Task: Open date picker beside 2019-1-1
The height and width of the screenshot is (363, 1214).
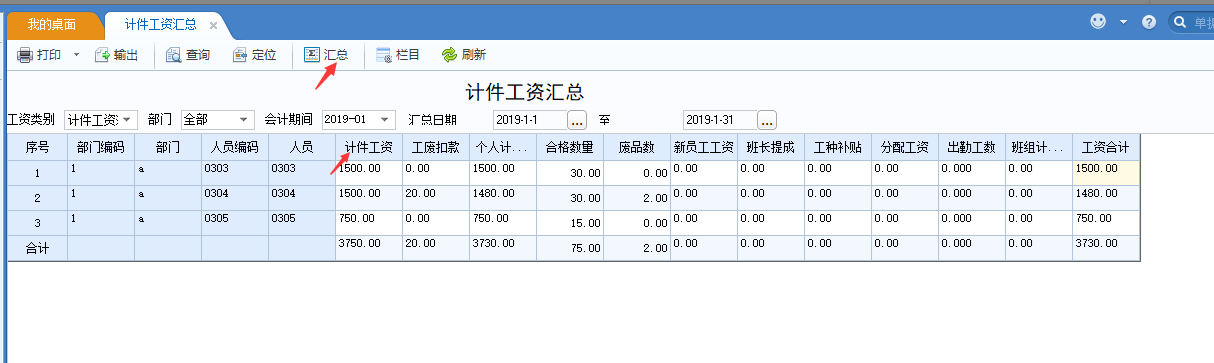Action: (577, 120)
